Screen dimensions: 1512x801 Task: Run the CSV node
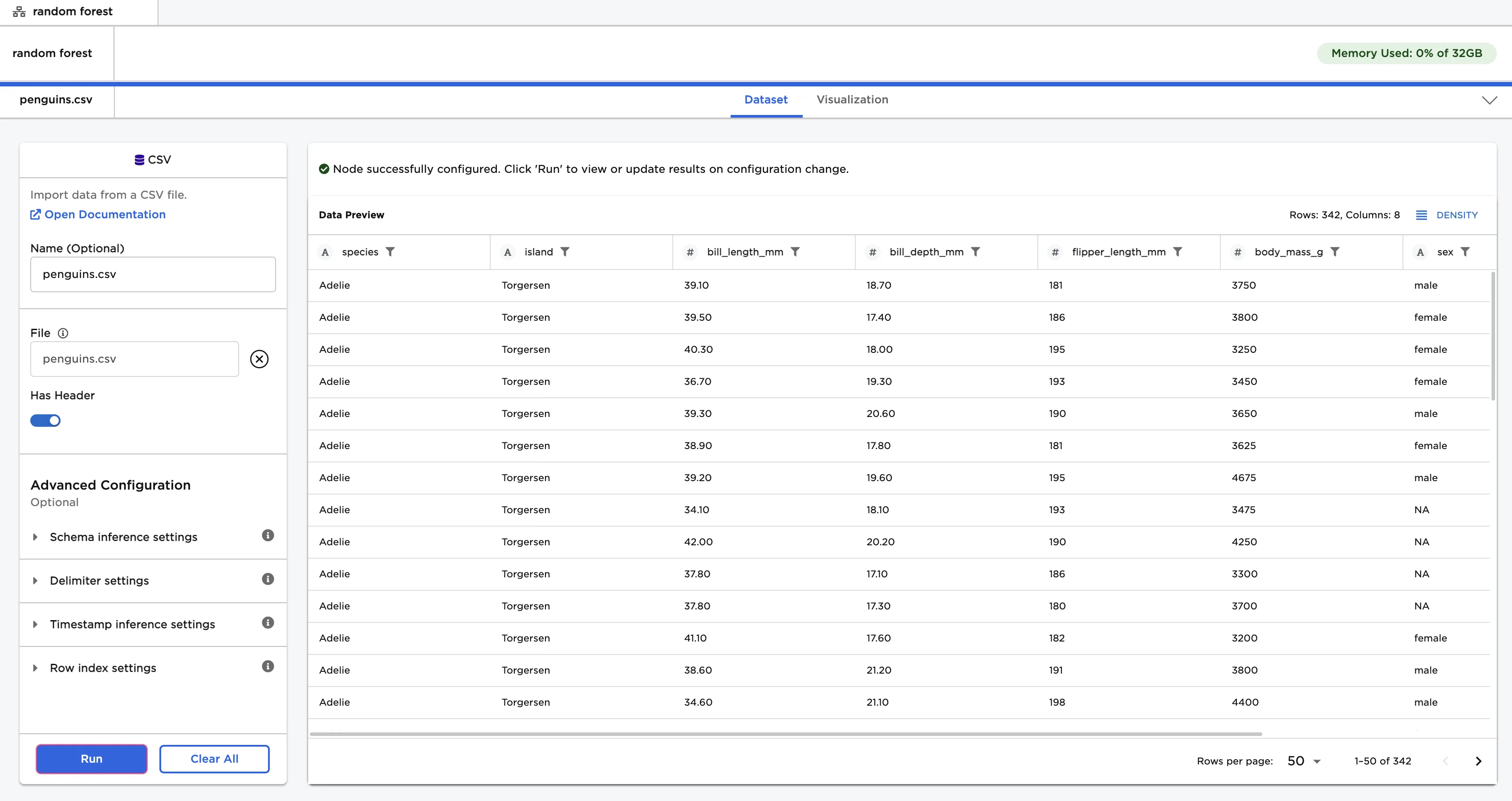91,758
